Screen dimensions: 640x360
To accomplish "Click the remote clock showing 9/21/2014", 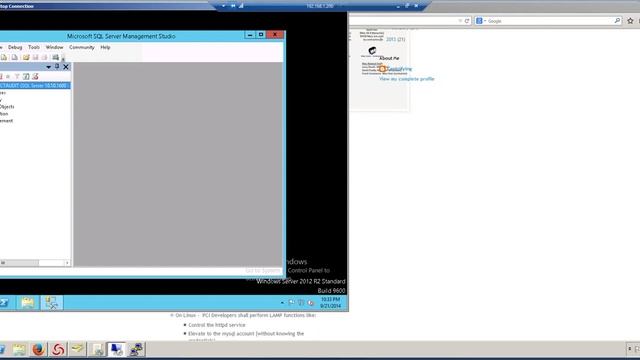I will pyautogui.click(x=330, y=302).
